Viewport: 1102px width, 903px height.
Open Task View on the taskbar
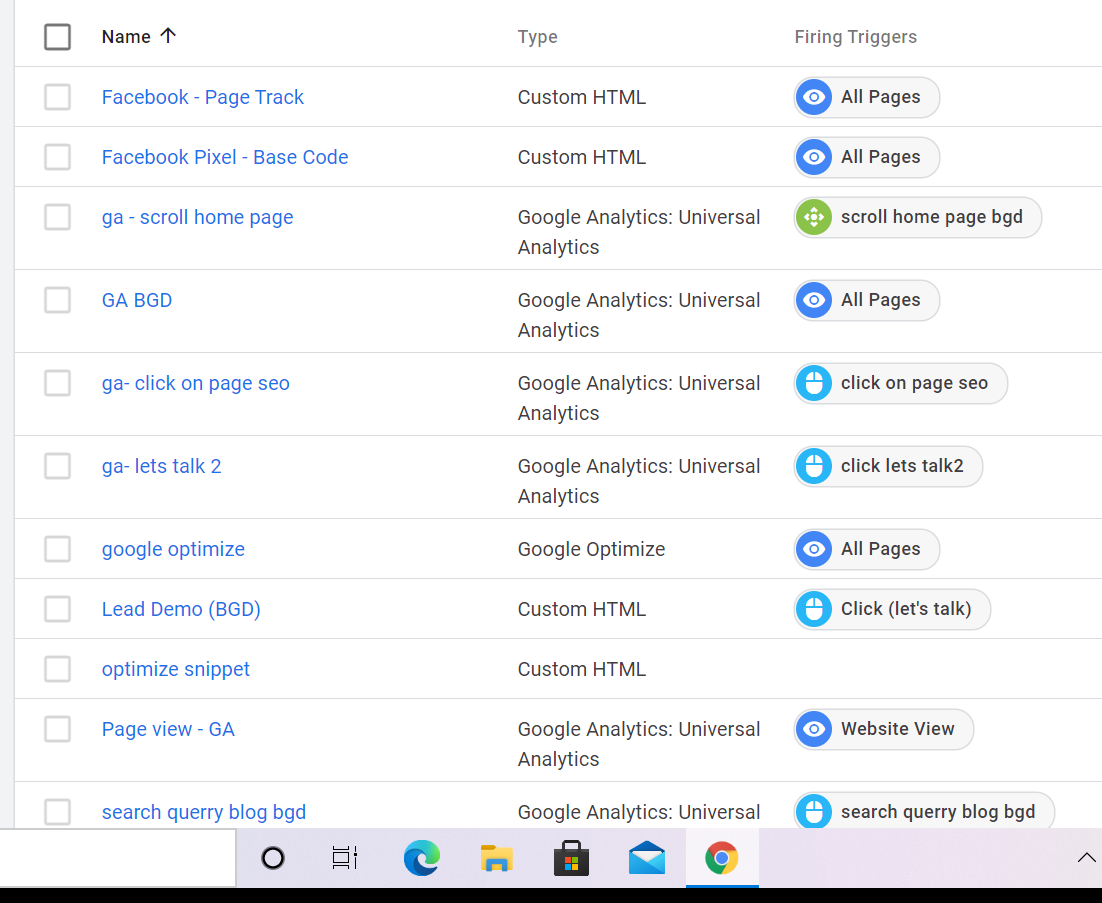[x=345, y=858]
